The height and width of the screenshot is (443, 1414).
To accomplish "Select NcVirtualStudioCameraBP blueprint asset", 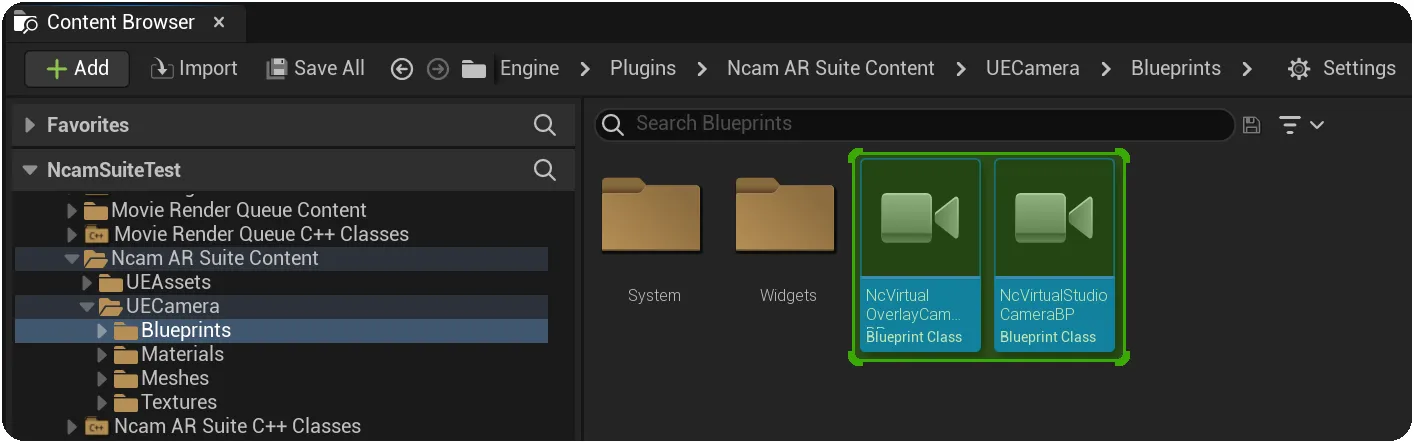I will 1054,254.
